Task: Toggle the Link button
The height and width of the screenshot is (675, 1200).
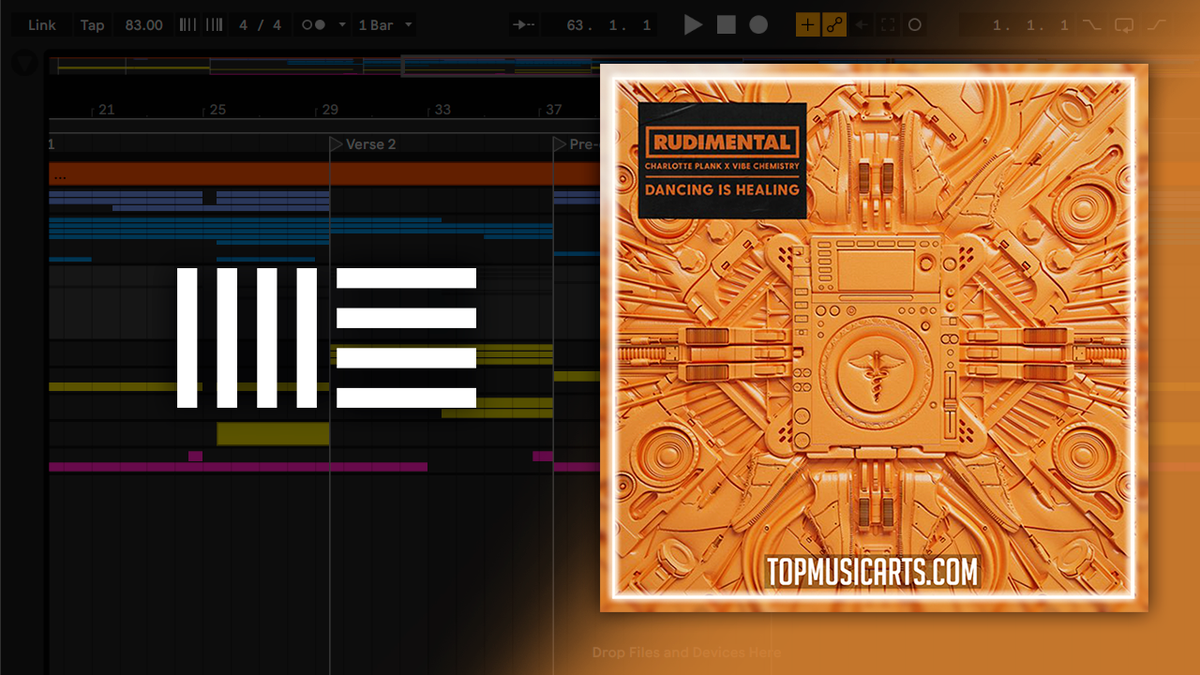Action: point(42,25)
